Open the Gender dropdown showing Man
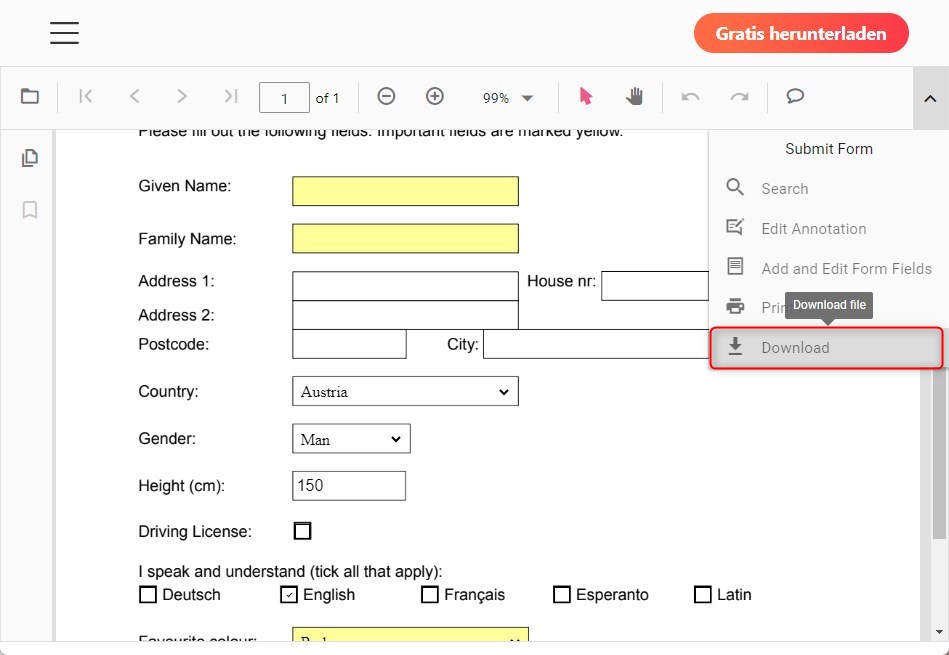Screen dimensions: 949x655 pos(350,438)
